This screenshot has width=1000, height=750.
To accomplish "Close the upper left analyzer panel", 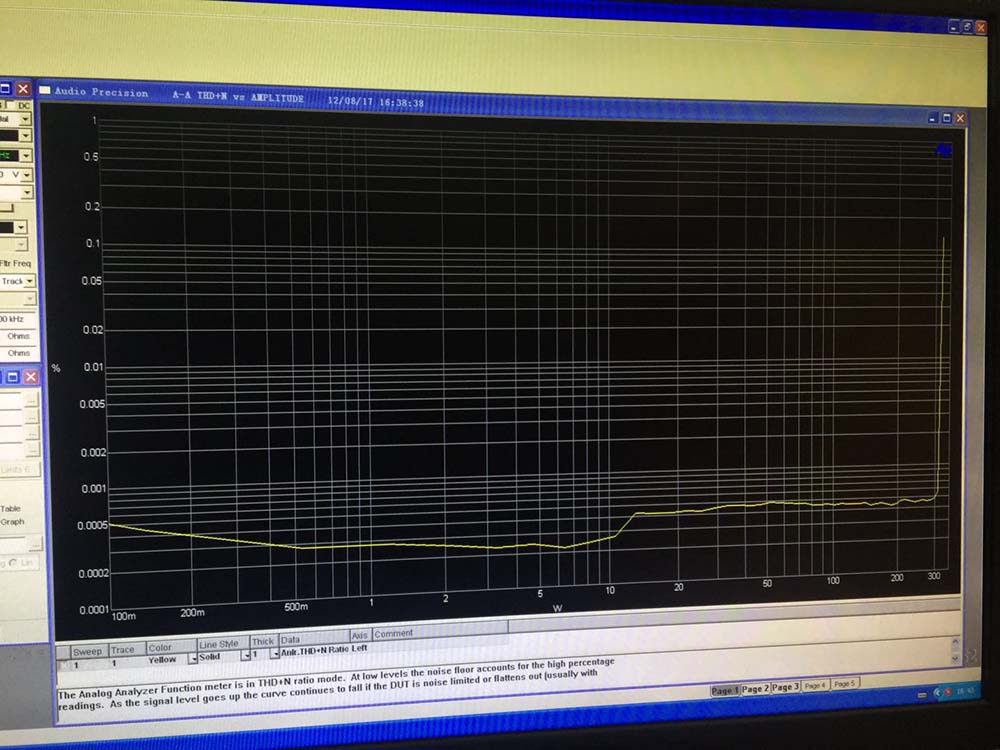I will click(23, 89).
